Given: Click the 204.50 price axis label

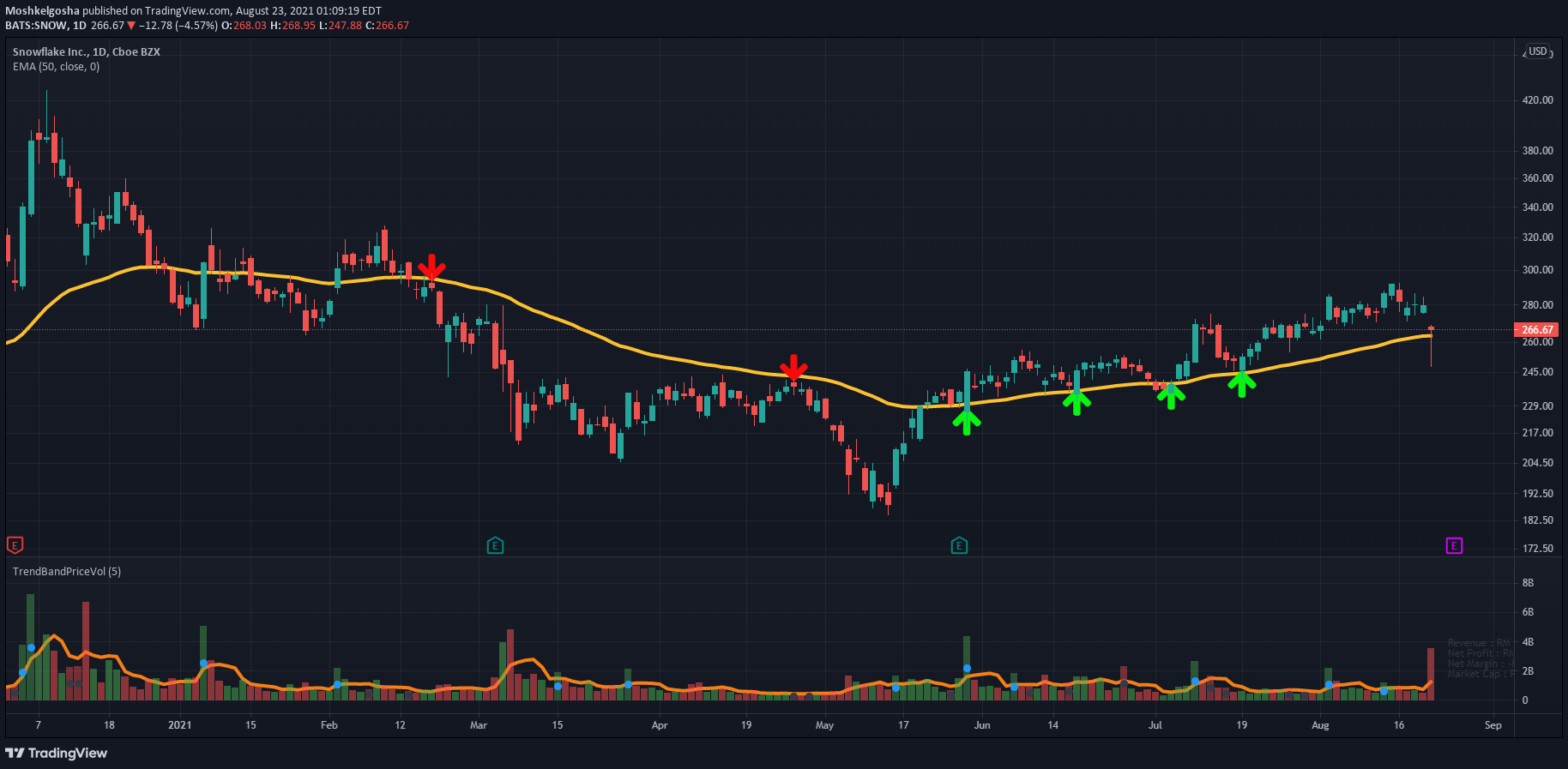Looking at the screenshot, I should (x=1538, y=463).
